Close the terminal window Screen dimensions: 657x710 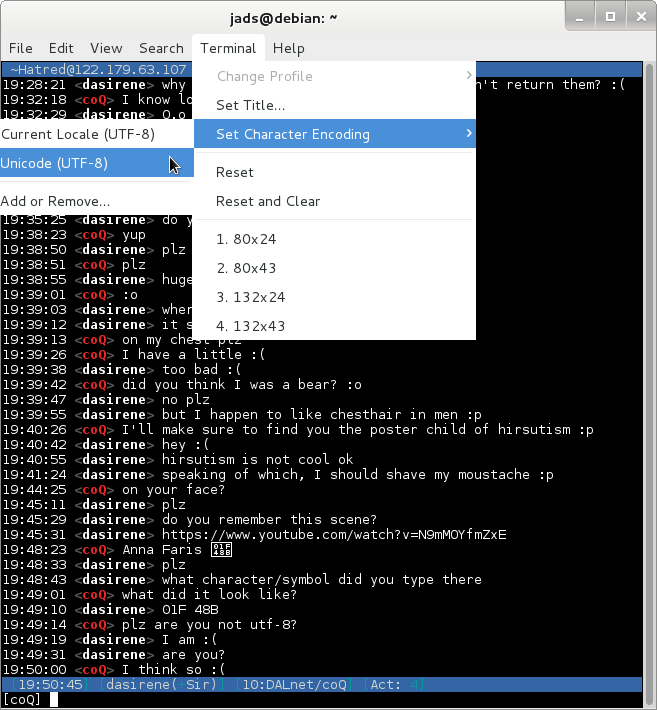[x=641, y=17]
